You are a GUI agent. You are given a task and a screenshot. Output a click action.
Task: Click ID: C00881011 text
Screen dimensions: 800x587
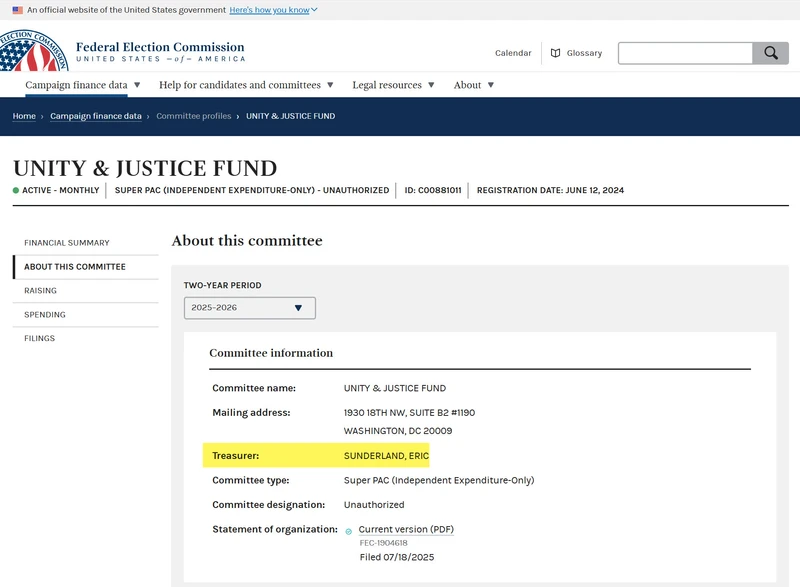(433, 190)
